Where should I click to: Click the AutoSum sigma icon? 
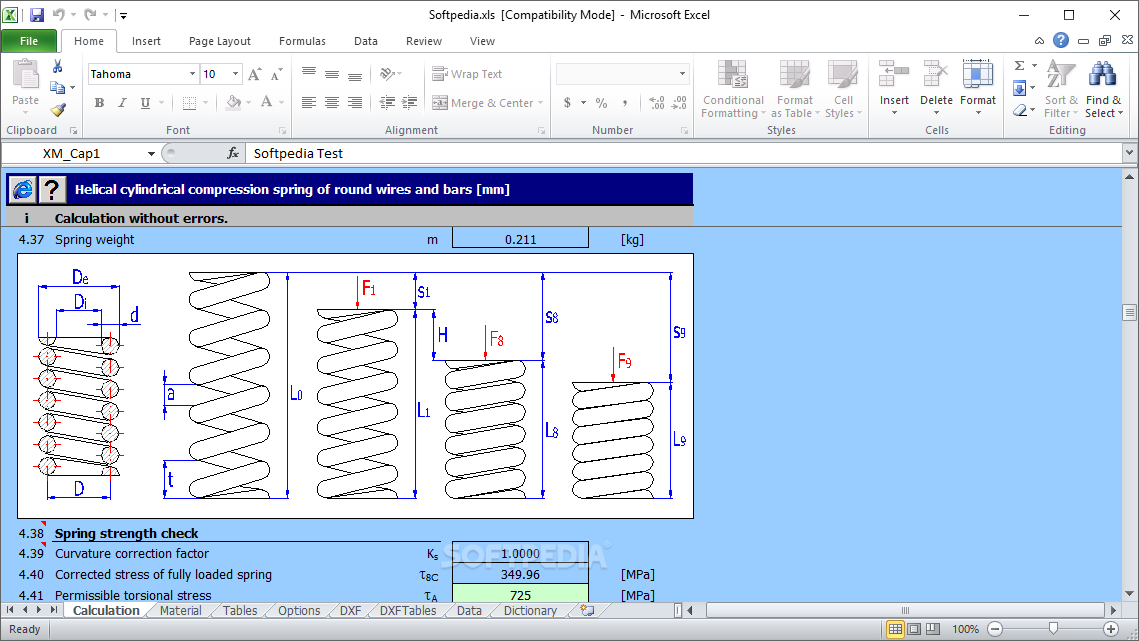coord(1019,66)
